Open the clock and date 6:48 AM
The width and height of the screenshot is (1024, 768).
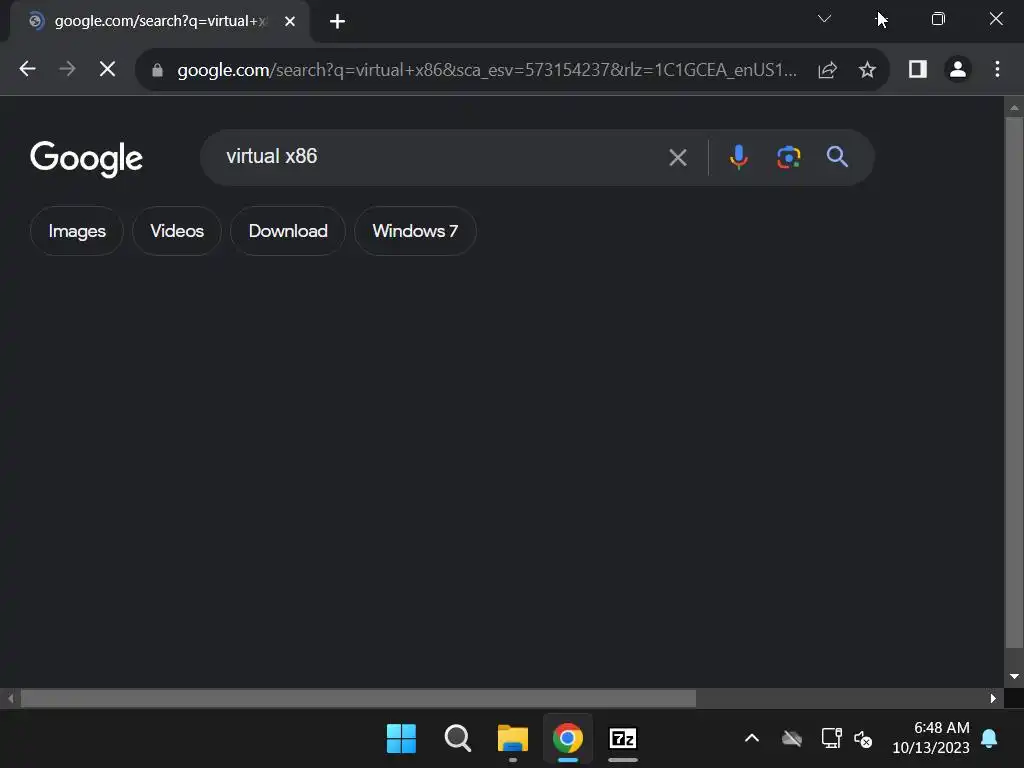click(931, 737)
